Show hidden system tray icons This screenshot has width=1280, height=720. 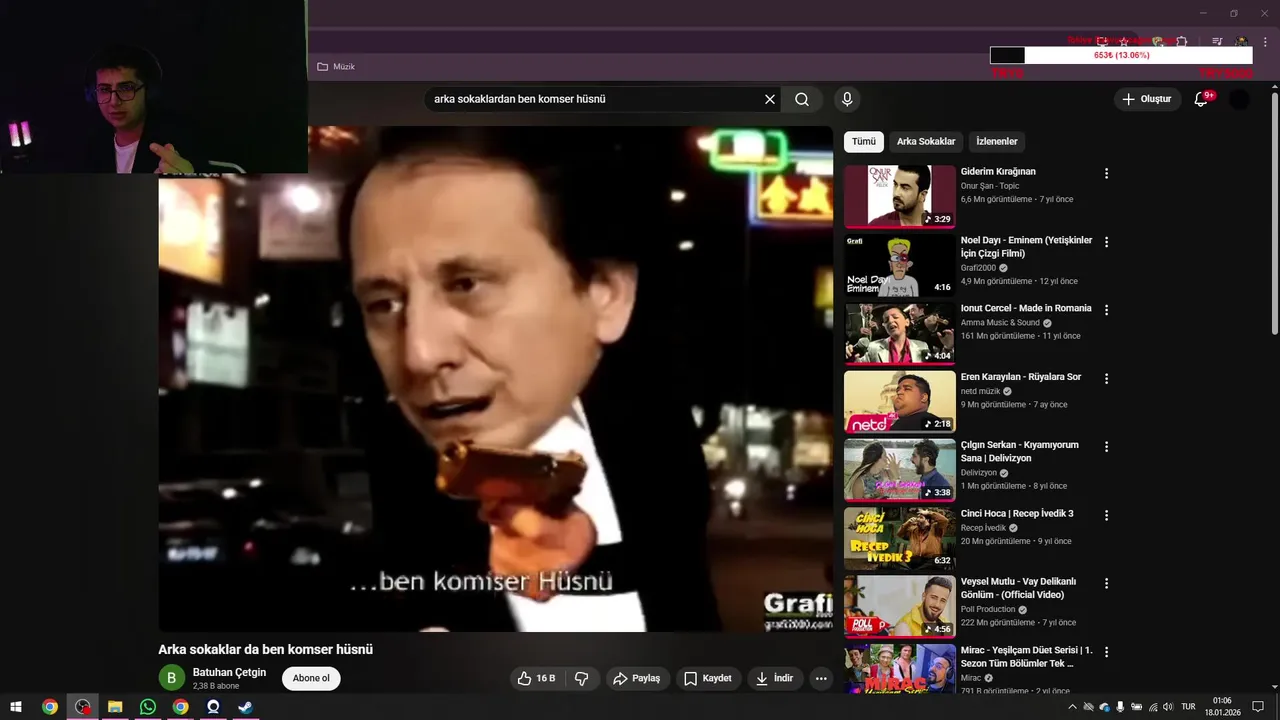(1072, 707)
